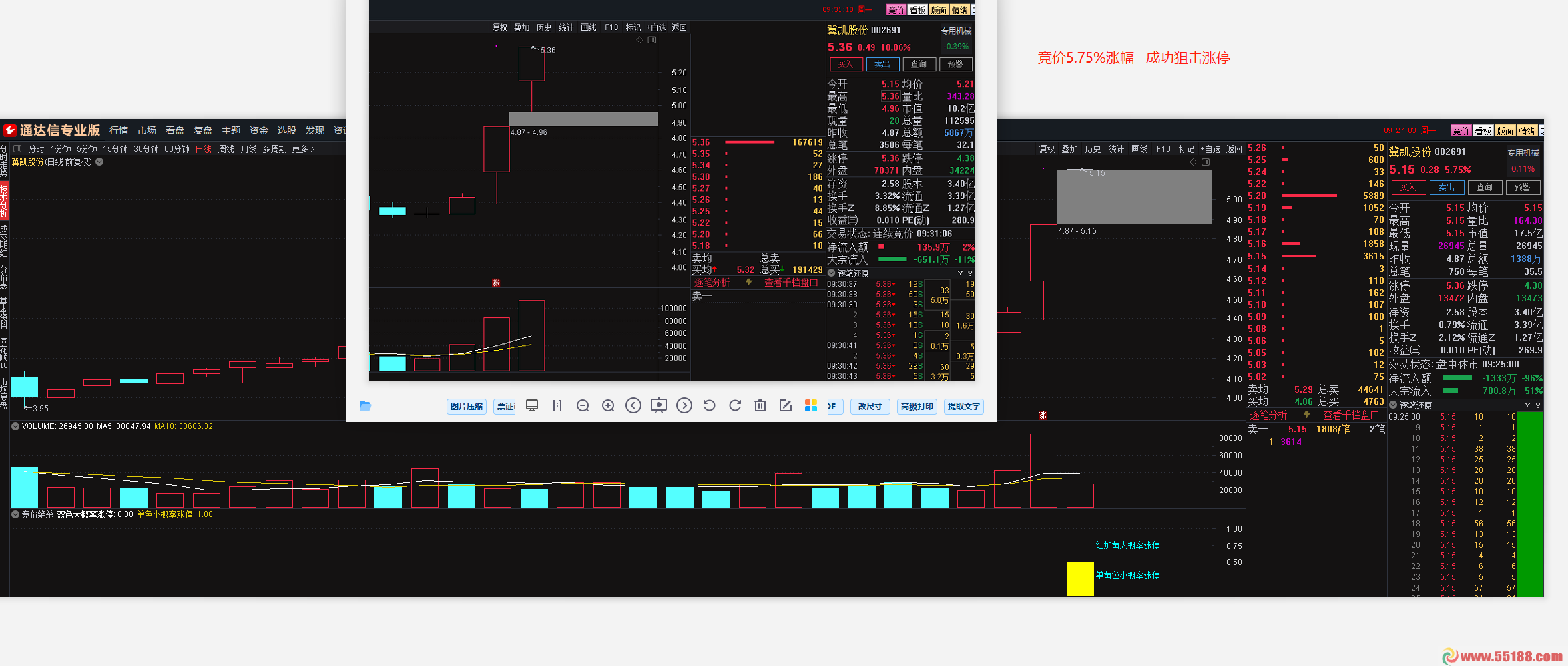Open the 选股 menu
The image size is (1568, 666).
coord(287,131)
